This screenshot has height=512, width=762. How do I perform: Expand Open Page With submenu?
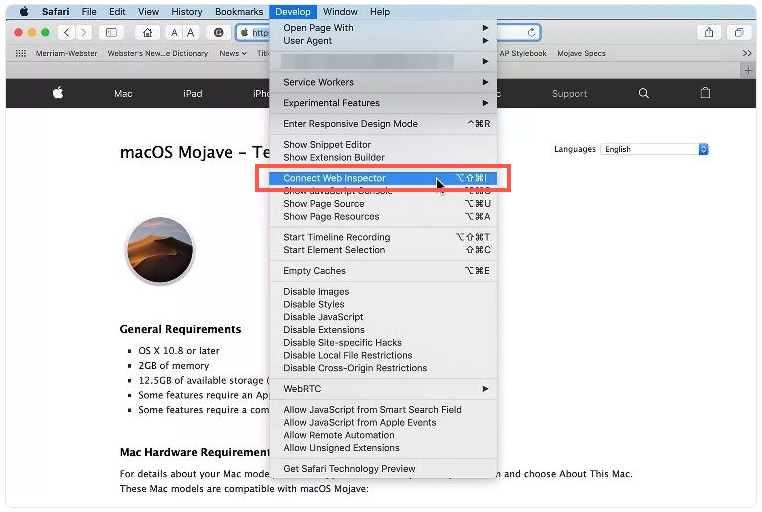pyautogui.click(x=383, y=28)
